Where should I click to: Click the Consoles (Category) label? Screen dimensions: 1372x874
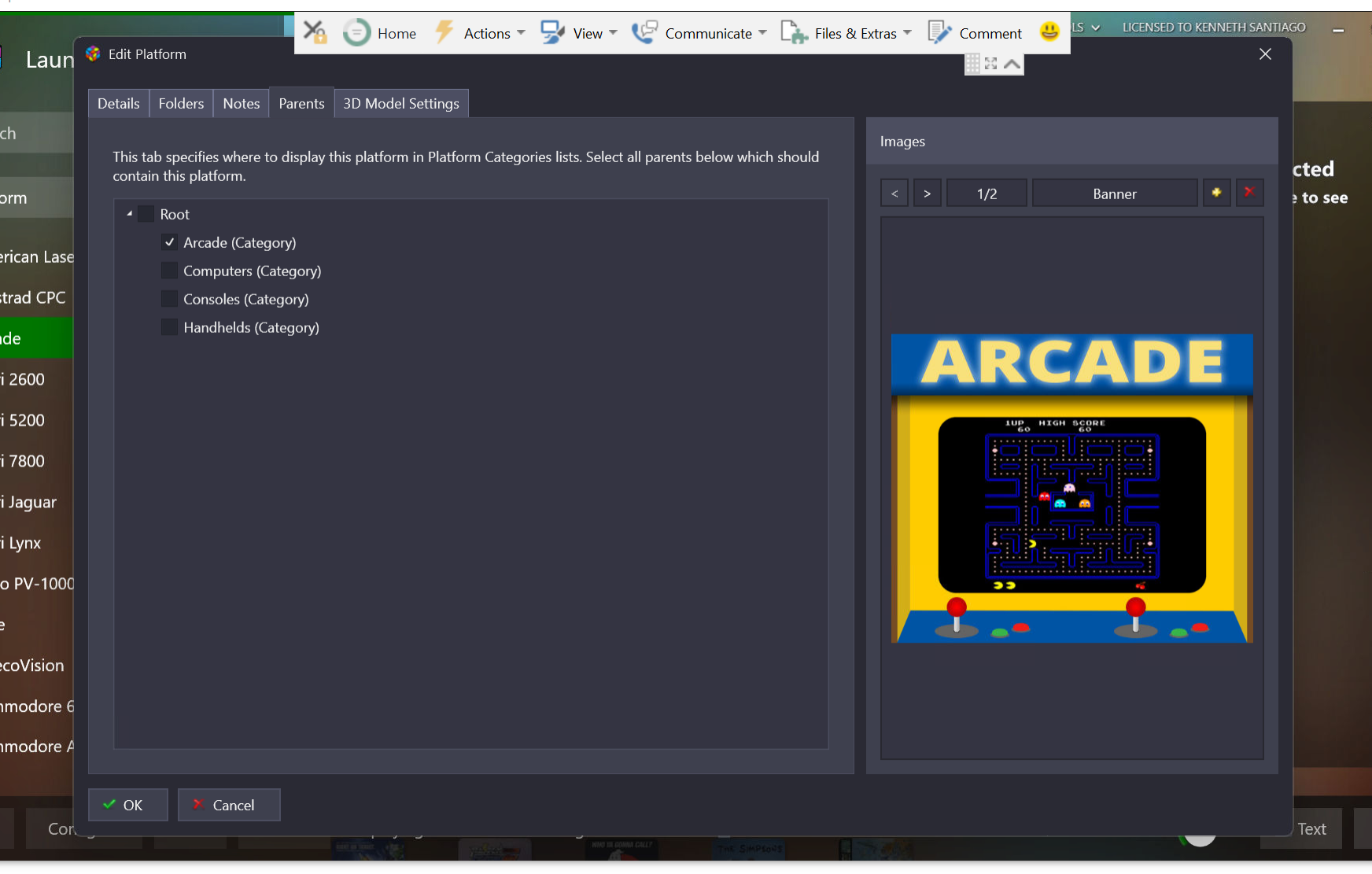click(x=245, y=299)
